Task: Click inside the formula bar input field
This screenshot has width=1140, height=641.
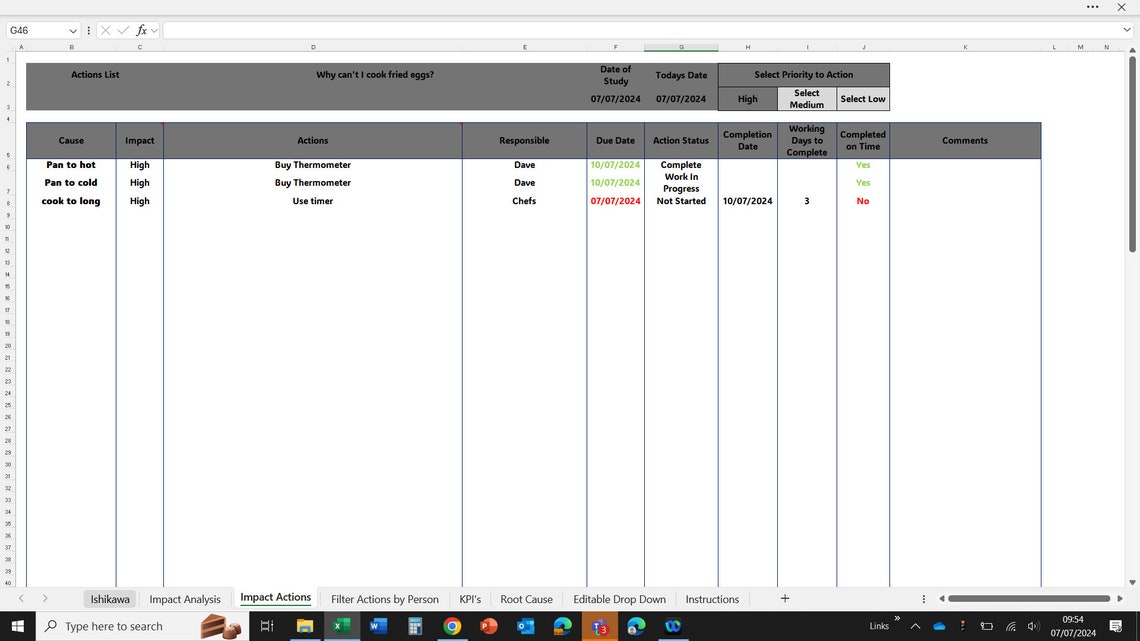Action: click(x=400, y=30)
